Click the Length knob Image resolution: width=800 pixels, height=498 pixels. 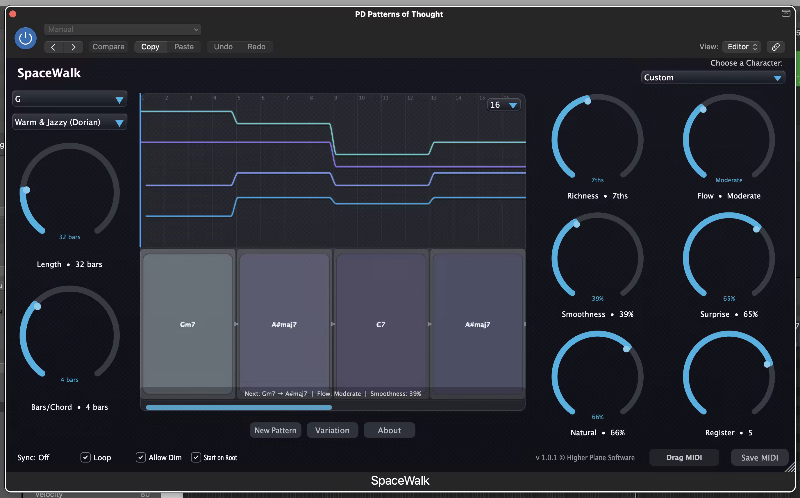[x=70, y=192]
